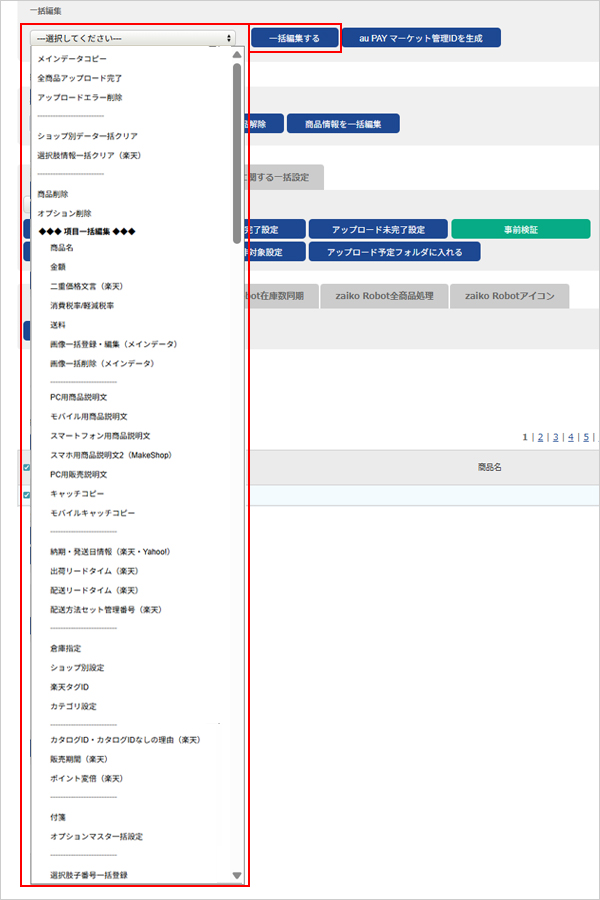Click the dropdown list scrollbar thumb
This screenshot has height=900, width=600.
coord(237,153)
